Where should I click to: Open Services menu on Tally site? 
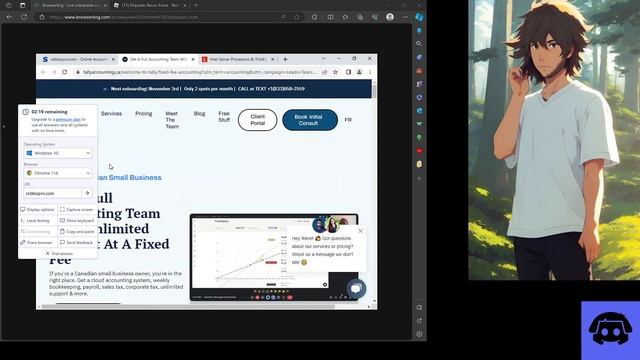[x=111, y=113]
